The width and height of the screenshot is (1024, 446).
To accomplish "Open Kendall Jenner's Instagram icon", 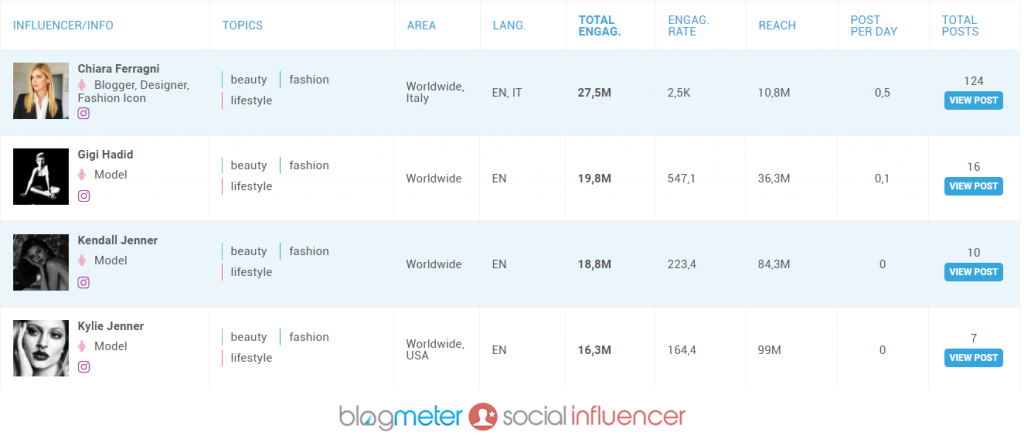I will tap(84, 282).
